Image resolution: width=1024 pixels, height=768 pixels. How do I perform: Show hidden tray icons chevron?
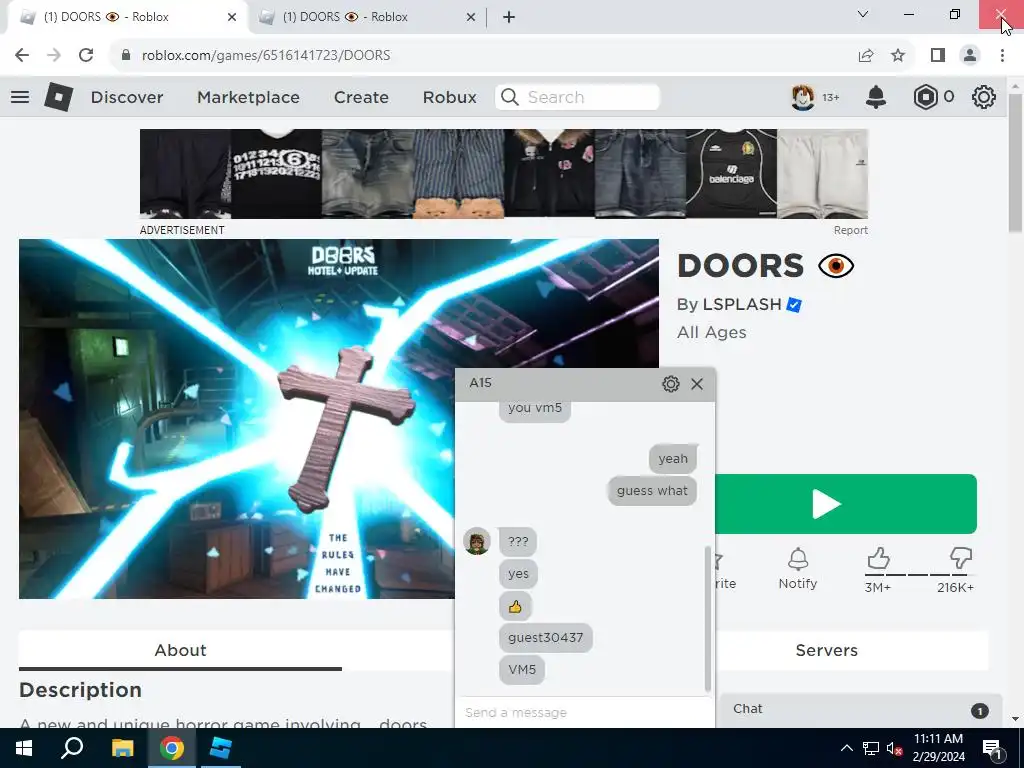click(846, 748)
